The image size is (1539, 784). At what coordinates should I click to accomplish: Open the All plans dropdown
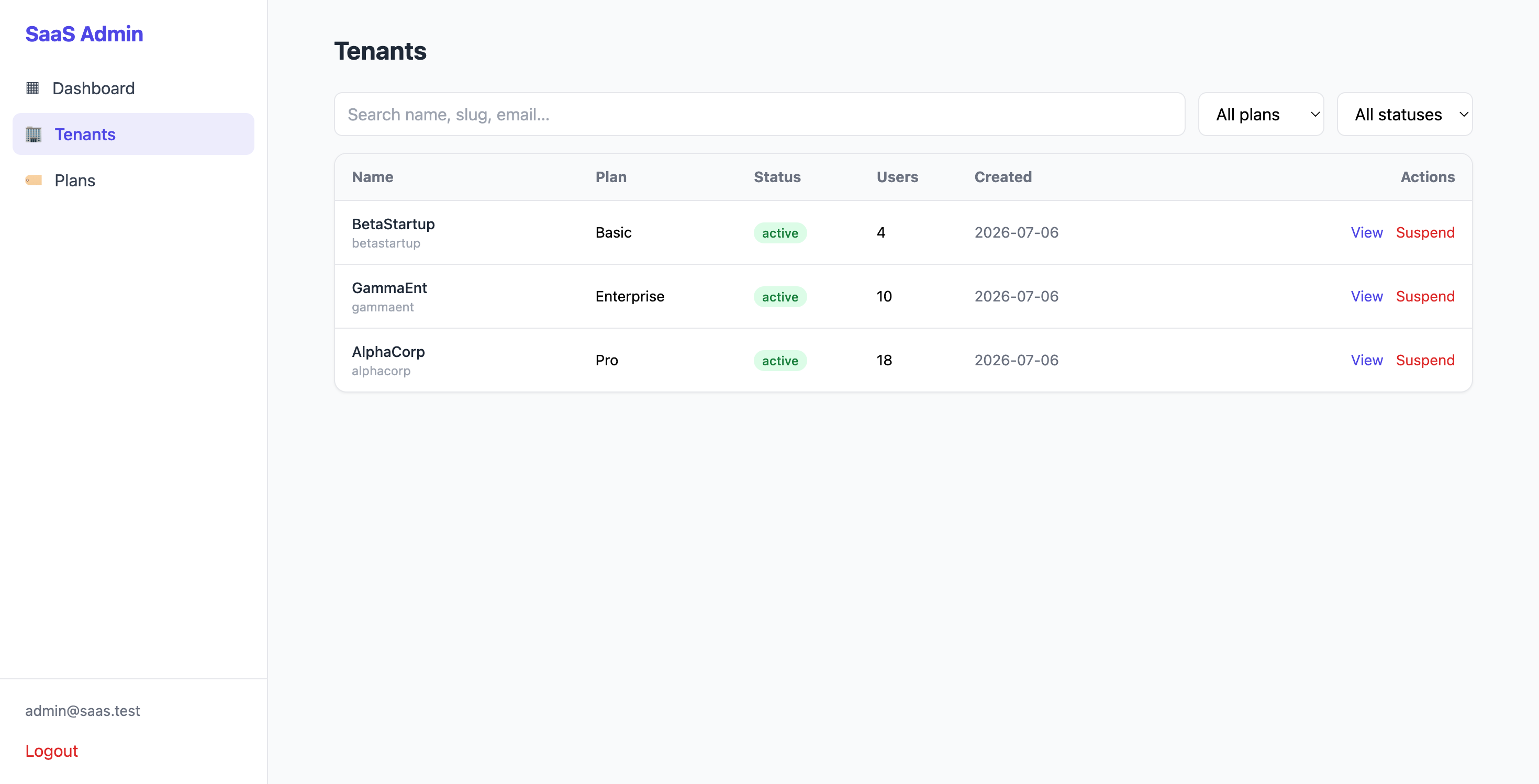tap(1261, 114)
